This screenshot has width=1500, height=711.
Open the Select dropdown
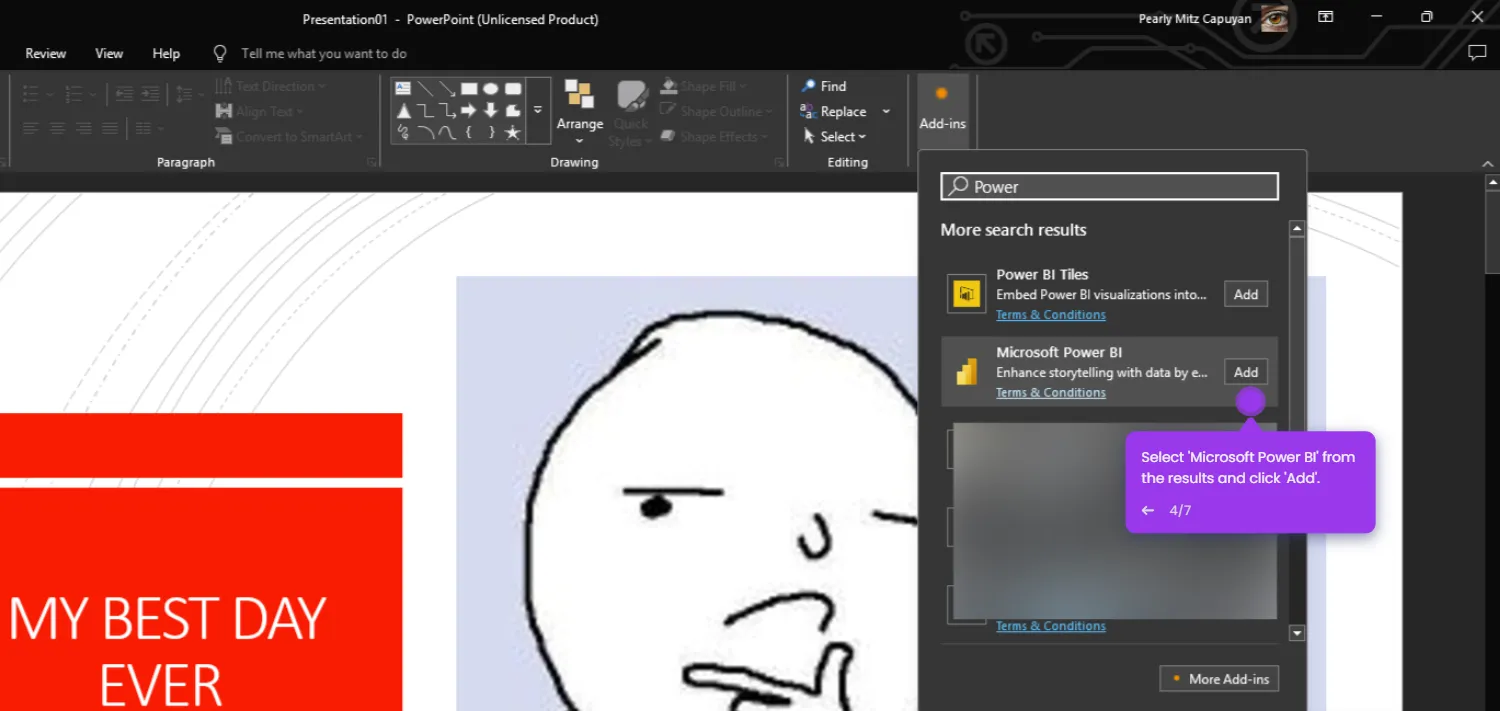click(835, 137)
